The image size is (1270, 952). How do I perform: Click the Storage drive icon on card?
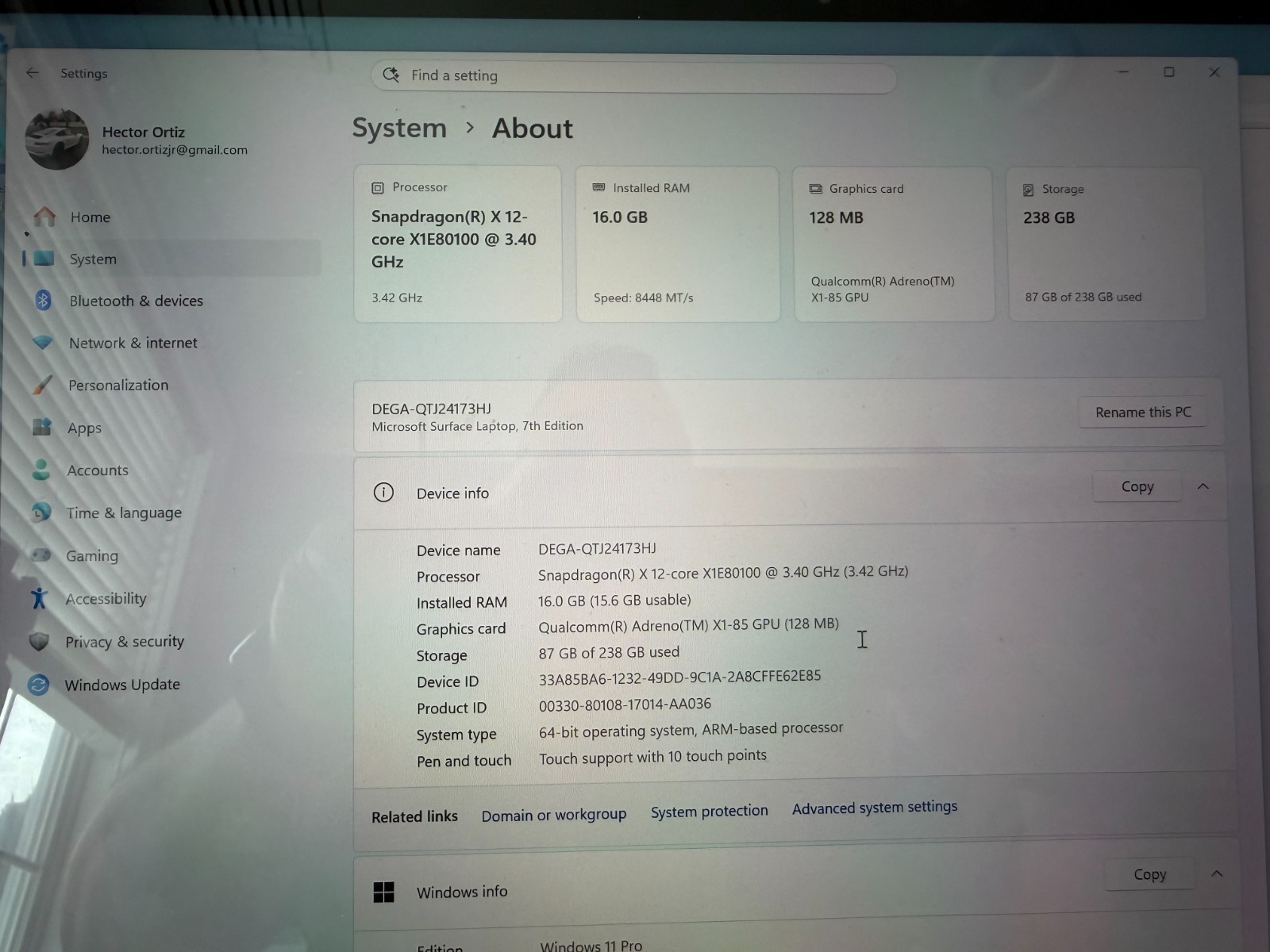(1028, 190)
